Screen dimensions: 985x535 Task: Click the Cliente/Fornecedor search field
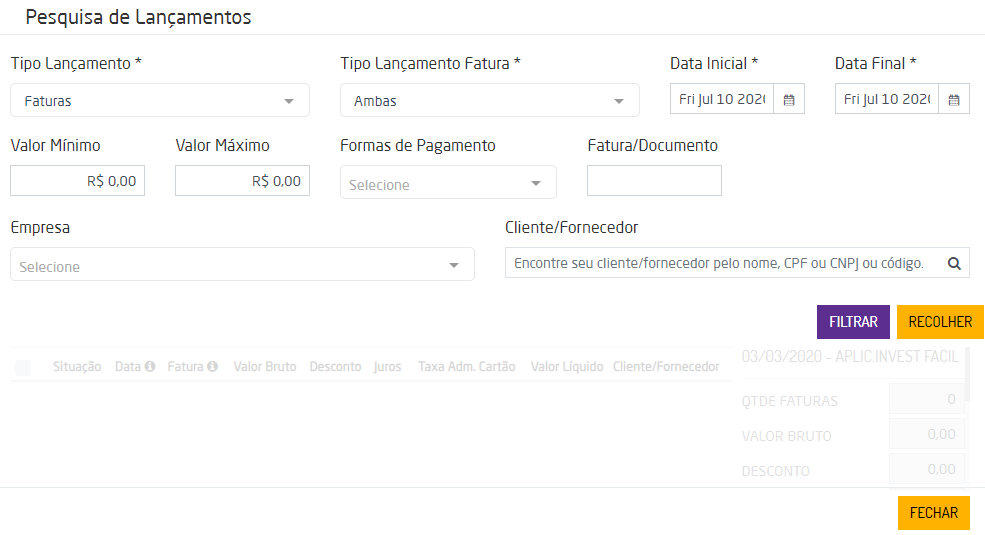[720, 264]
